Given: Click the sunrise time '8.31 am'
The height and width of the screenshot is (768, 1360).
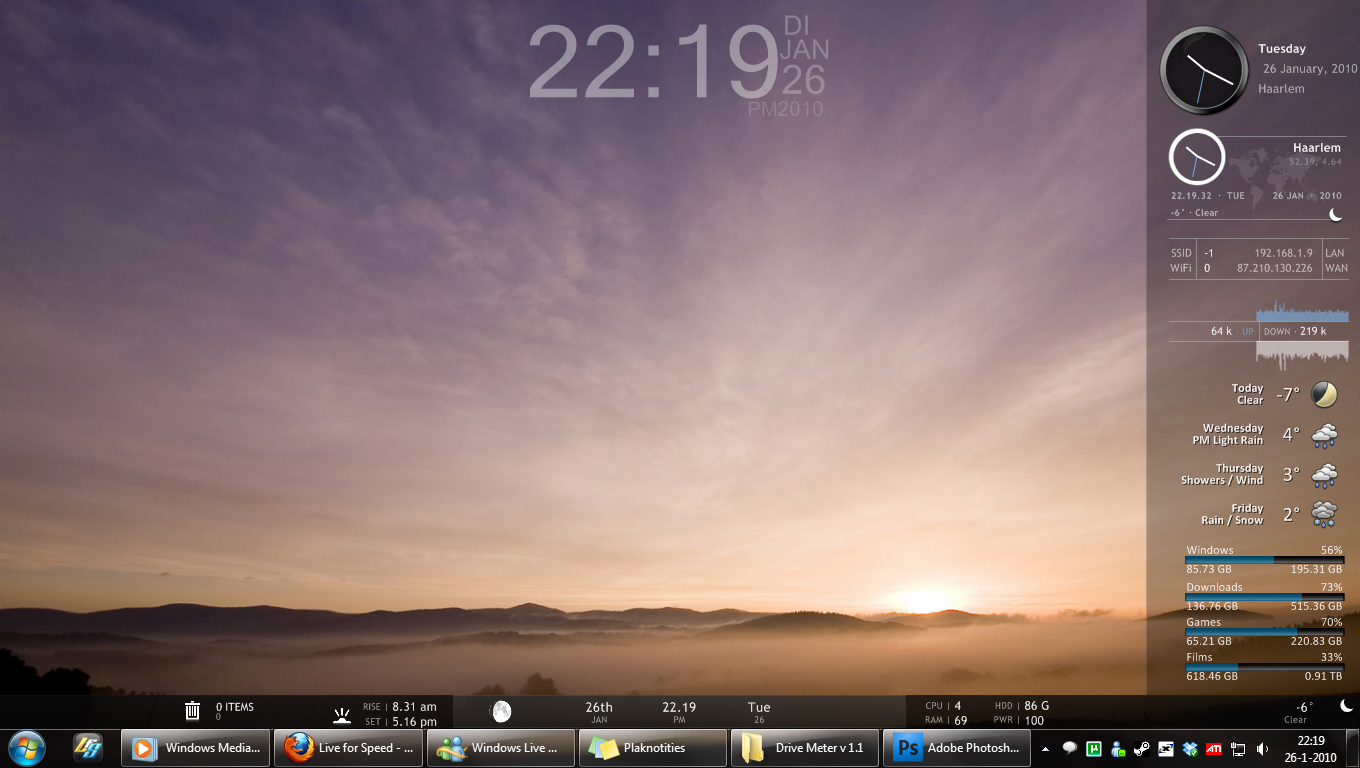Looking at the screenshot, I should [x=414, y=707].
